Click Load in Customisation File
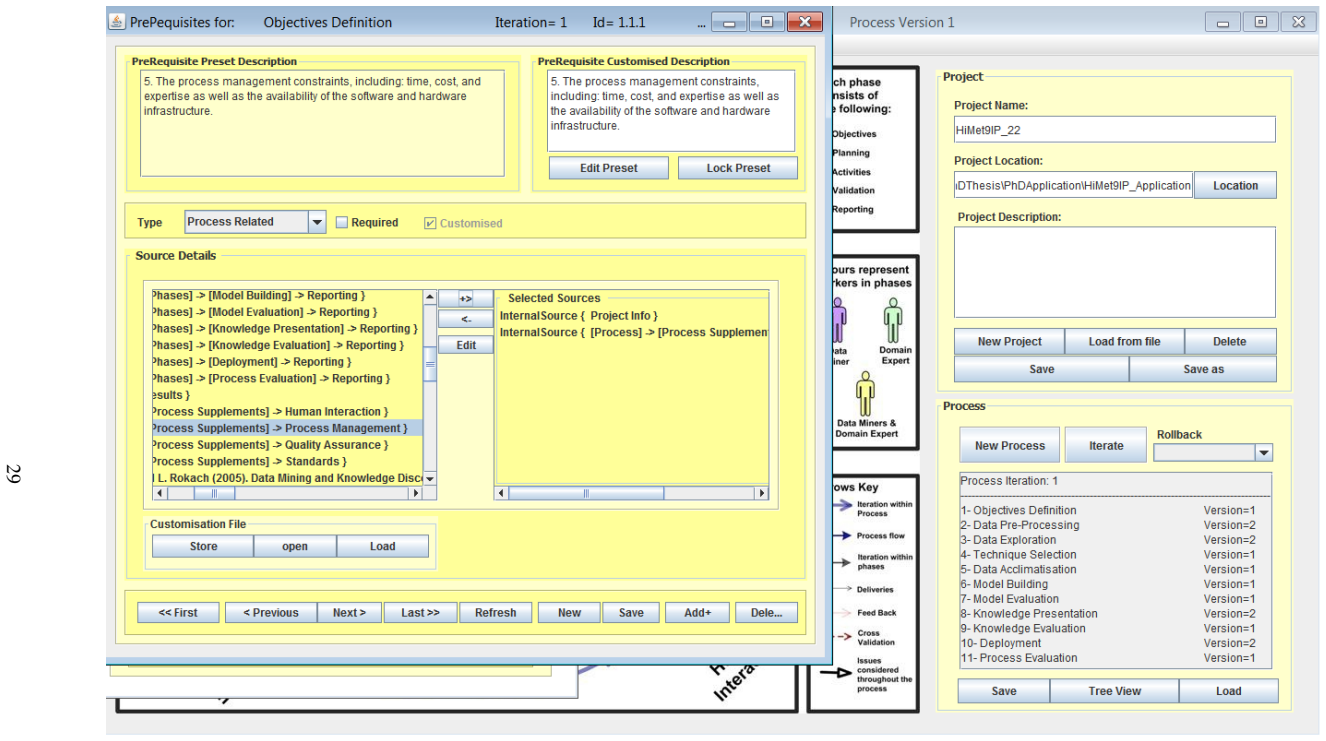This screenshot has height=741, width=1326. pyautogui.click(x=382, y=546)
